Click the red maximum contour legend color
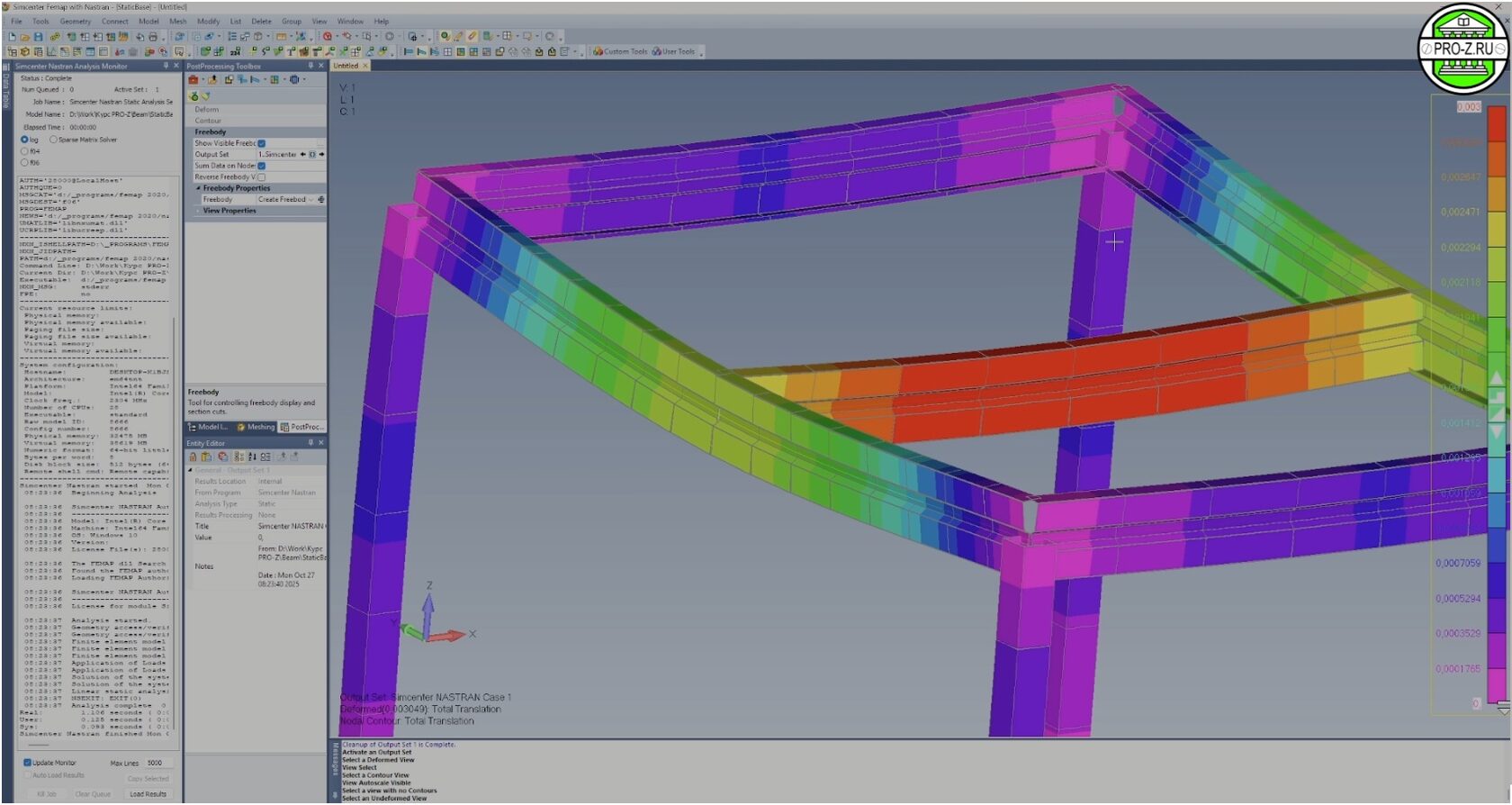1512x805 pixels. pos(1497,123)
